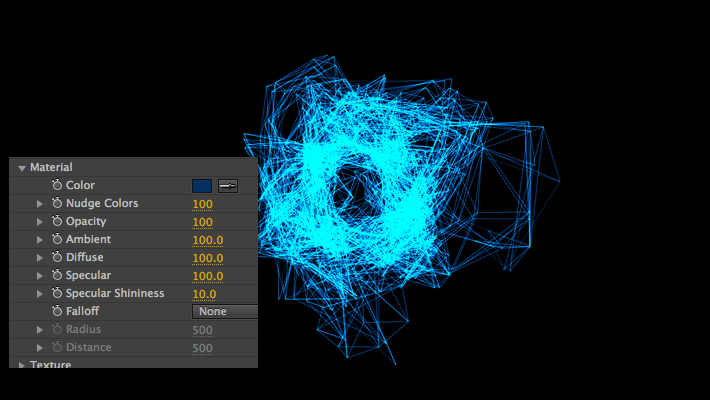Viewport: 710px width, 400px height.
Task: Click the Falloff stopwatch icon
Action: click(x=57, y=312)
